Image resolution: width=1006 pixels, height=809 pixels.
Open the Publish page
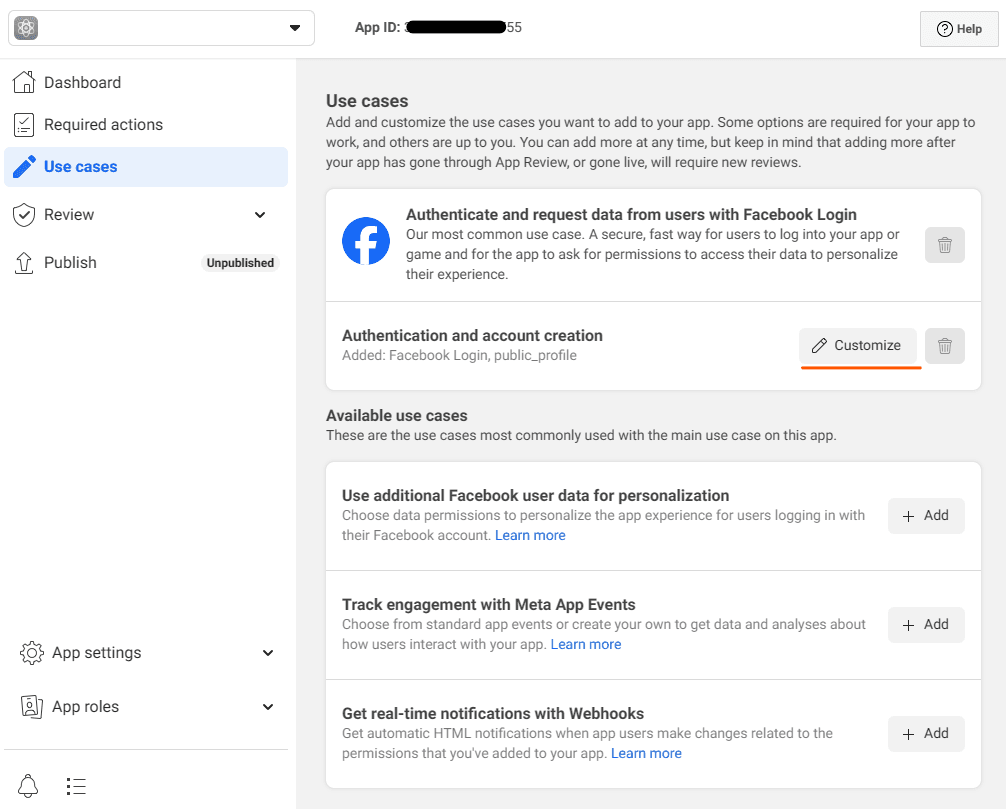70,262
